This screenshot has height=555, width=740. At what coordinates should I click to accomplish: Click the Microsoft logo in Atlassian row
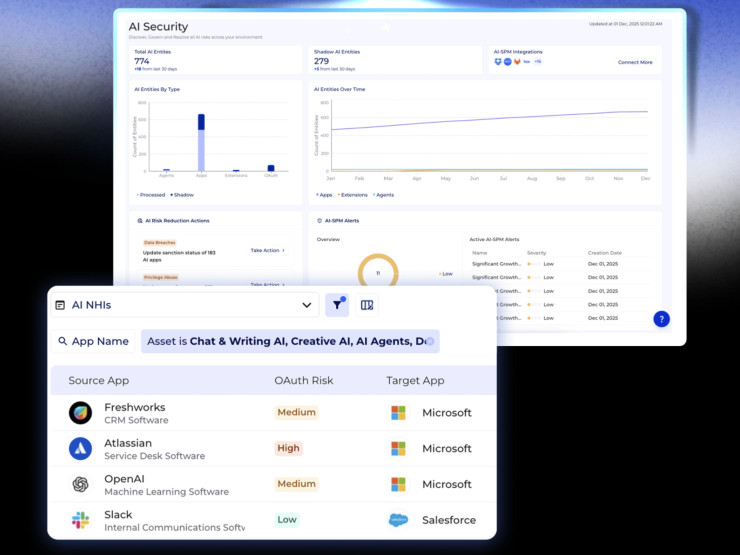[x=398, y=448]
